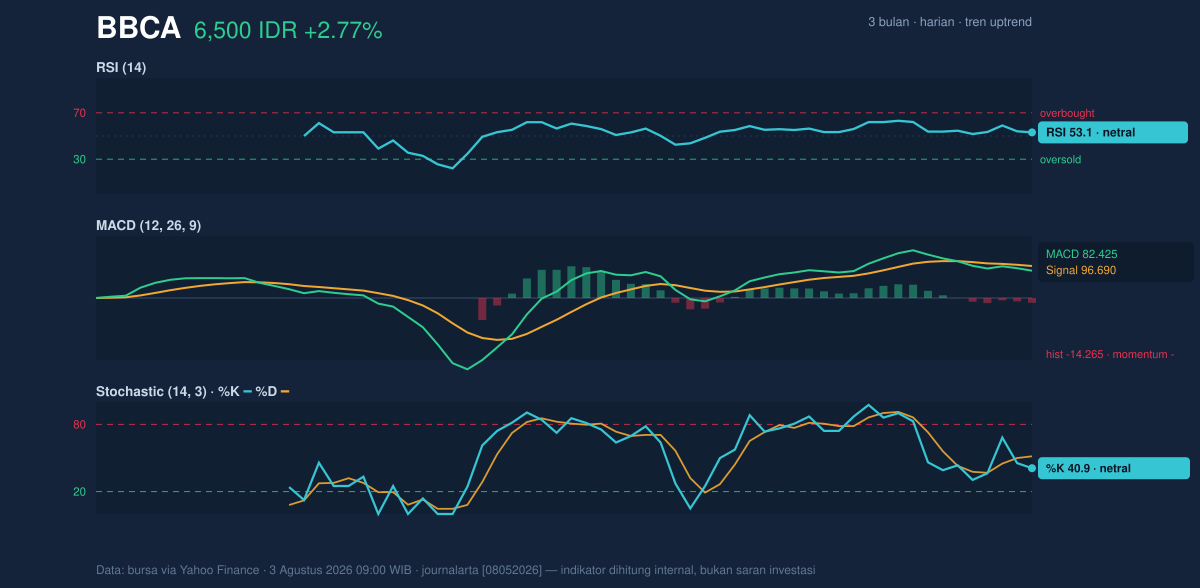Click the RSI line endpoint dot

pyautogui.click(x=1032, y=132)
